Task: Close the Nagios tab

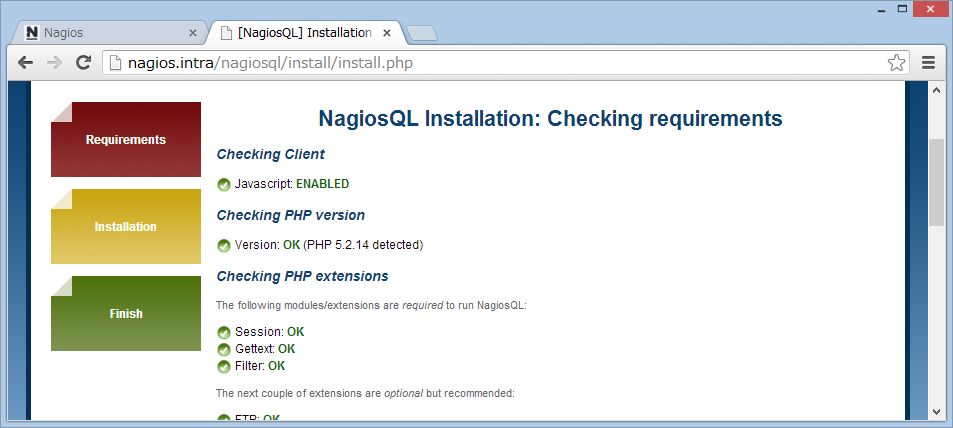Action: pyautogui.click(x=193, y=33)
